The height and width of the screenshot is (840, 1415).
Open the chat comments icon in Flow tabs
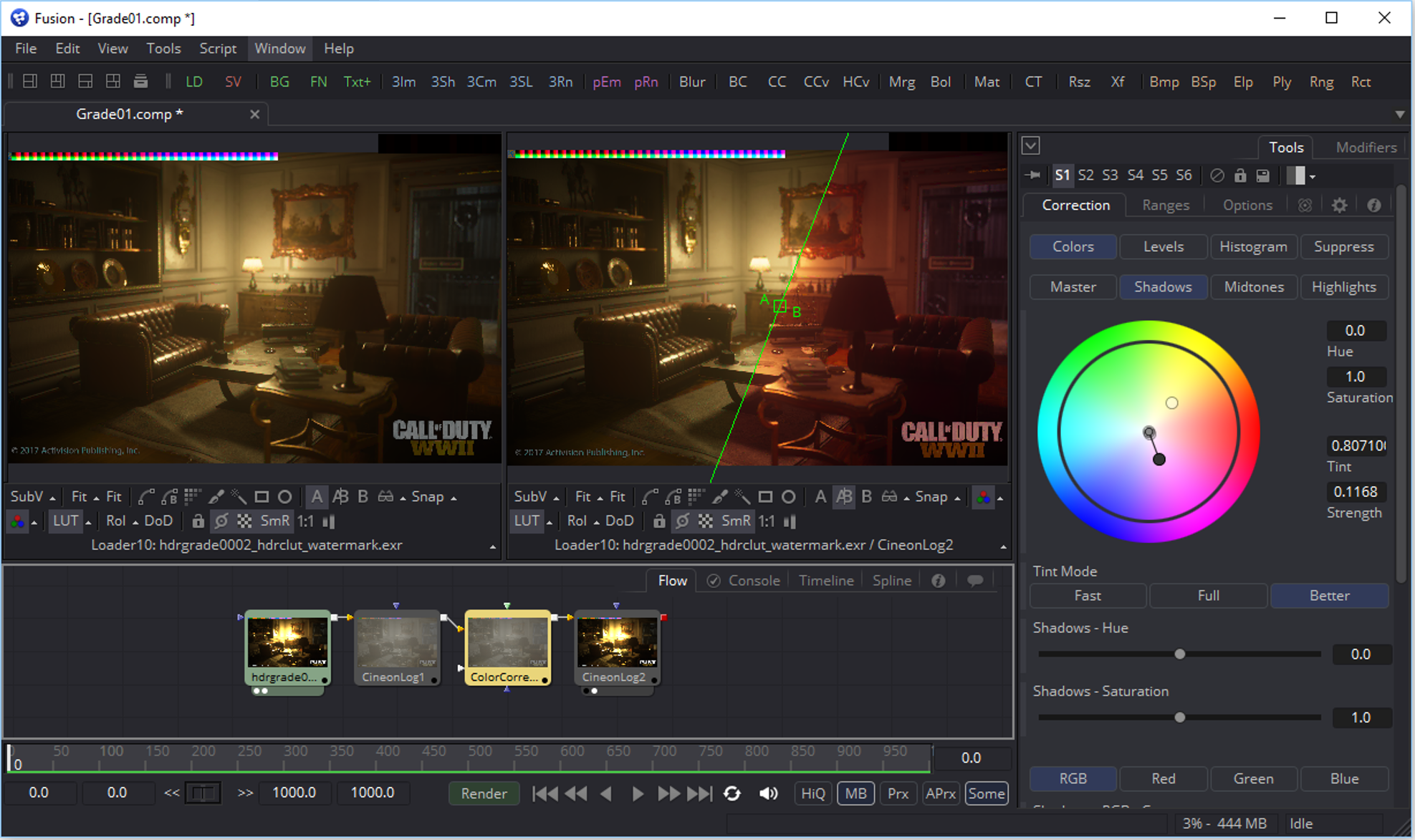(974, 581)
